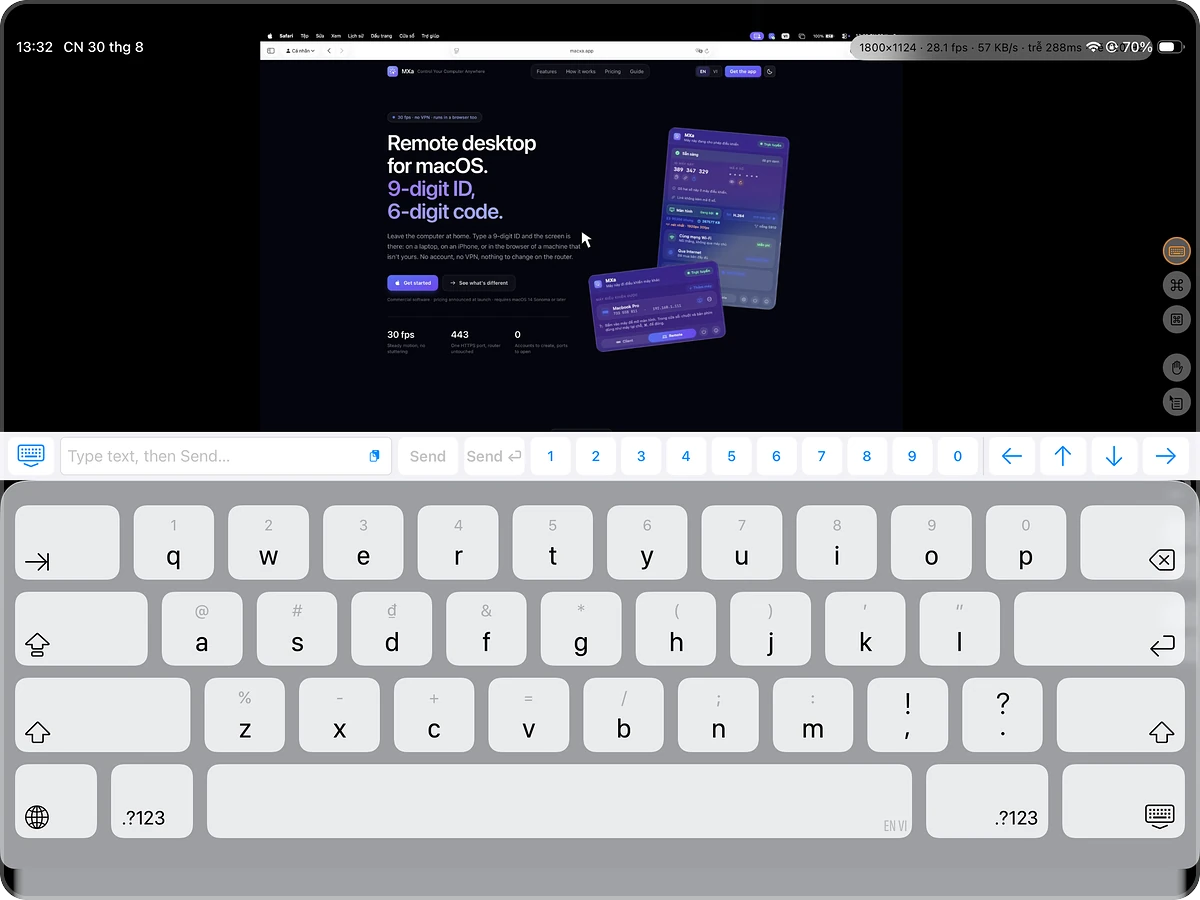The image size is (1200, 900).
Task: Tap the Wi-Fi icon in iPad status bar
Action: 1094,47
